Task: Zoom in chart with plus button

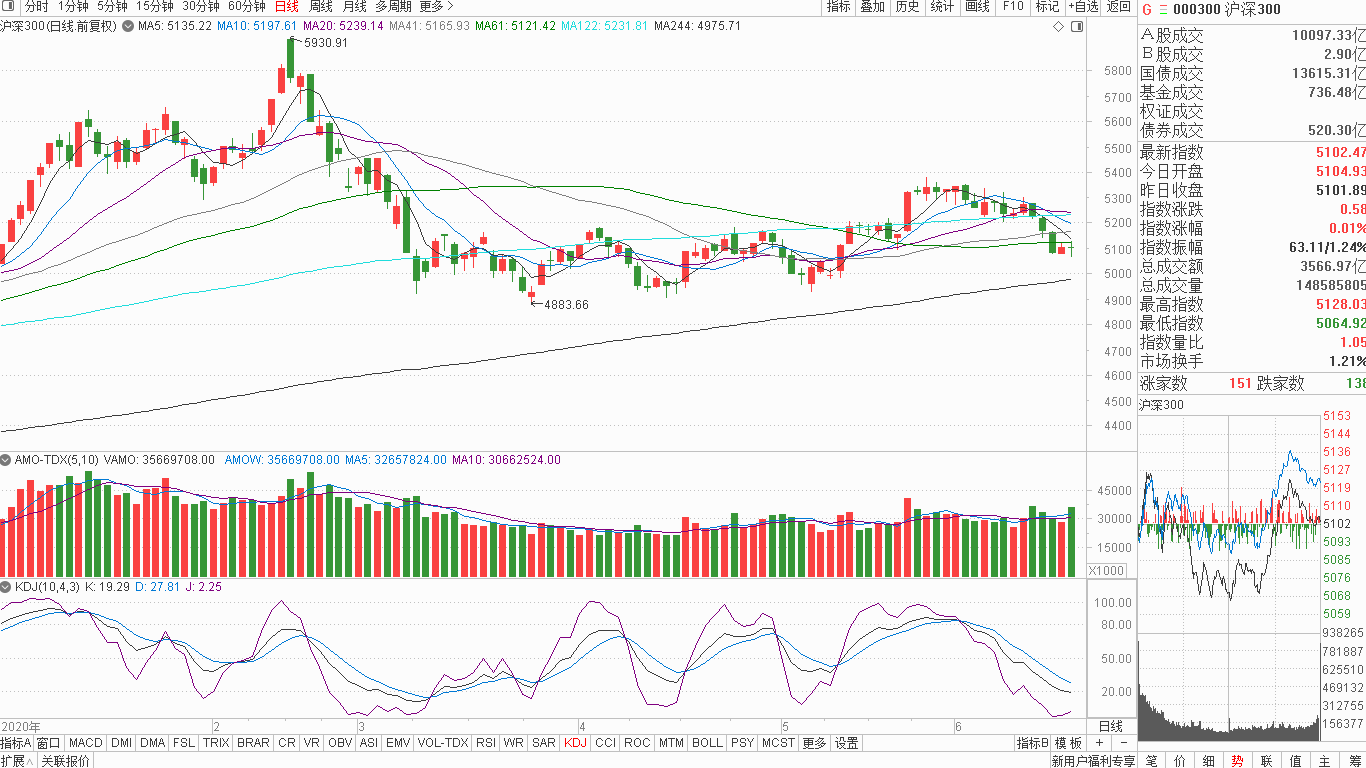Action: click(x=1099, y=743)
